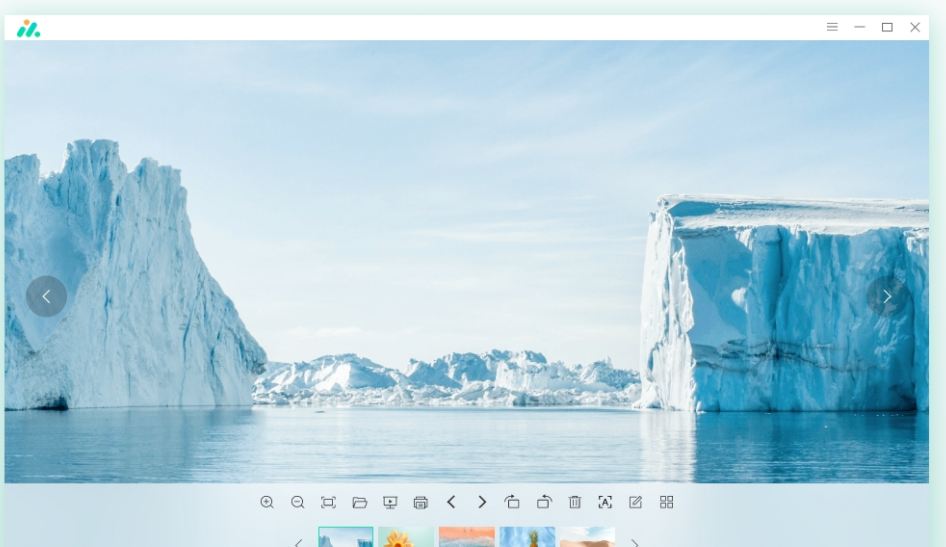Maximize the image viewer window
Viewport: 946px width, 547px height.
(x=887, y=27)
